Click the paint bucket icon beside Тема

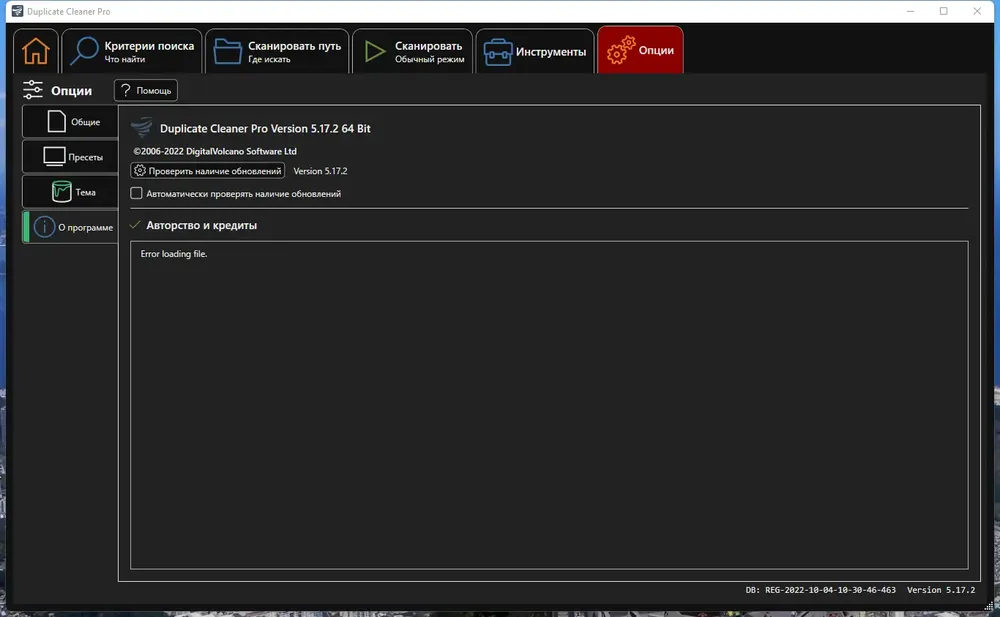tap(61, 191)
